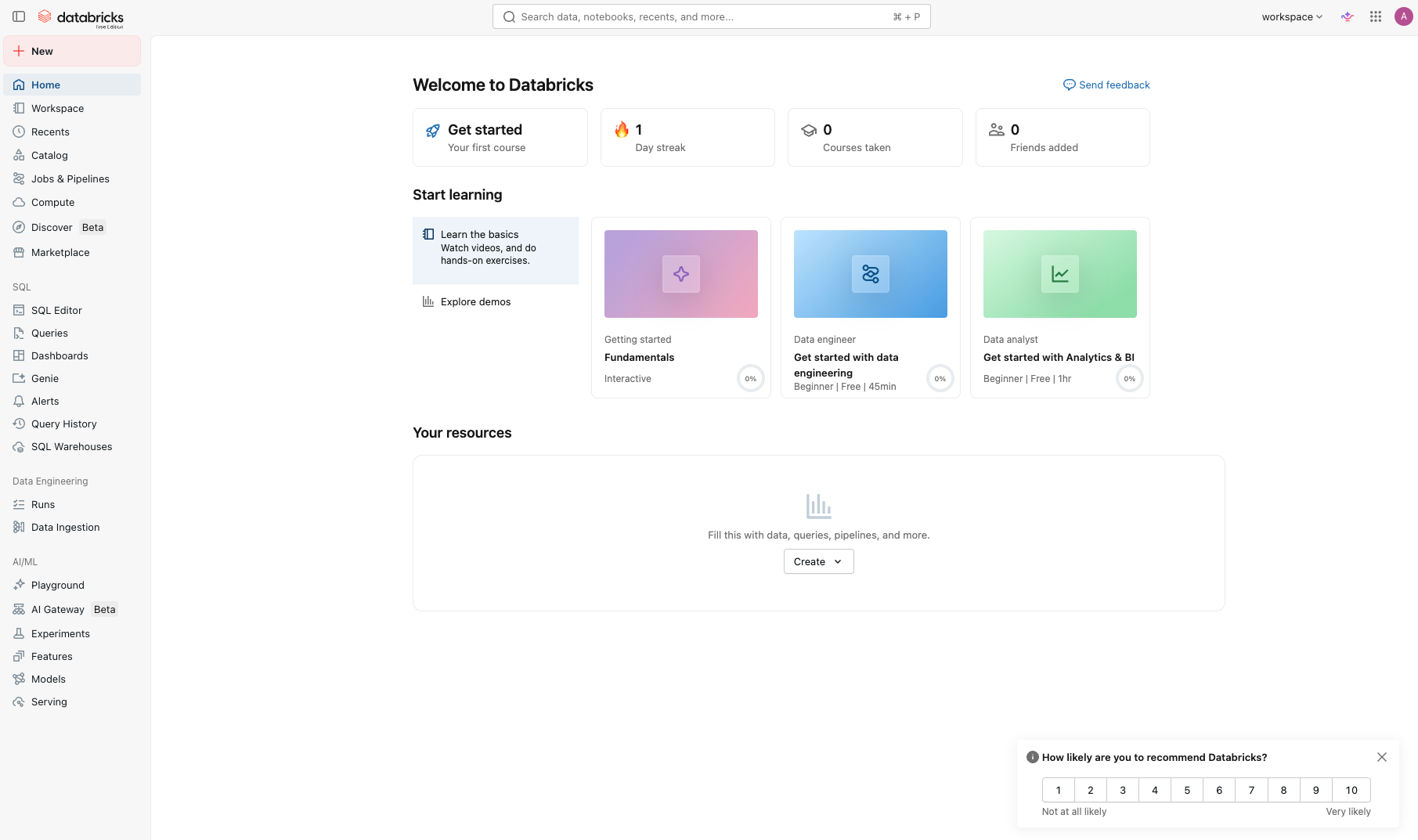Open the Experiments page
The width and height of the screenshot is (1418, 840).
pyautogui.click(x=60, y=633)
